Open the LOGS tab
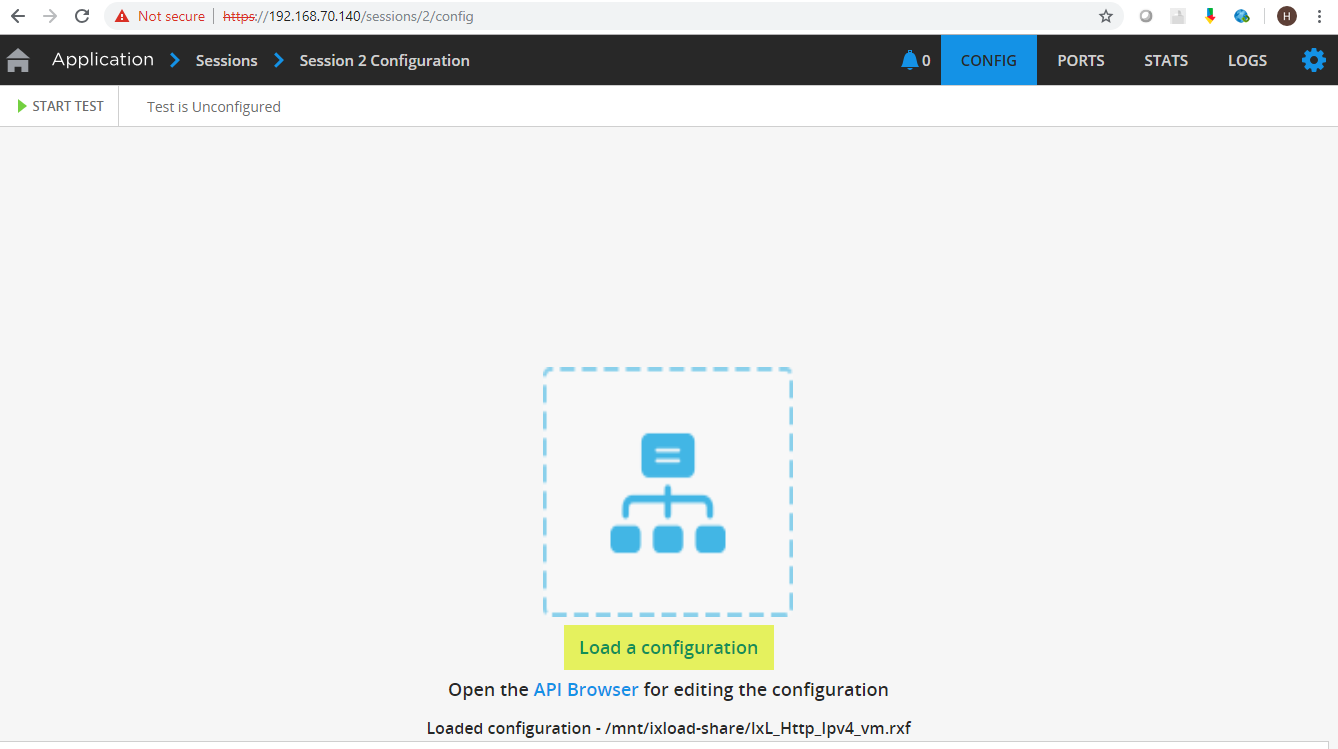The width and height of the screenshot is (1338, 749). pos(1247,61)
